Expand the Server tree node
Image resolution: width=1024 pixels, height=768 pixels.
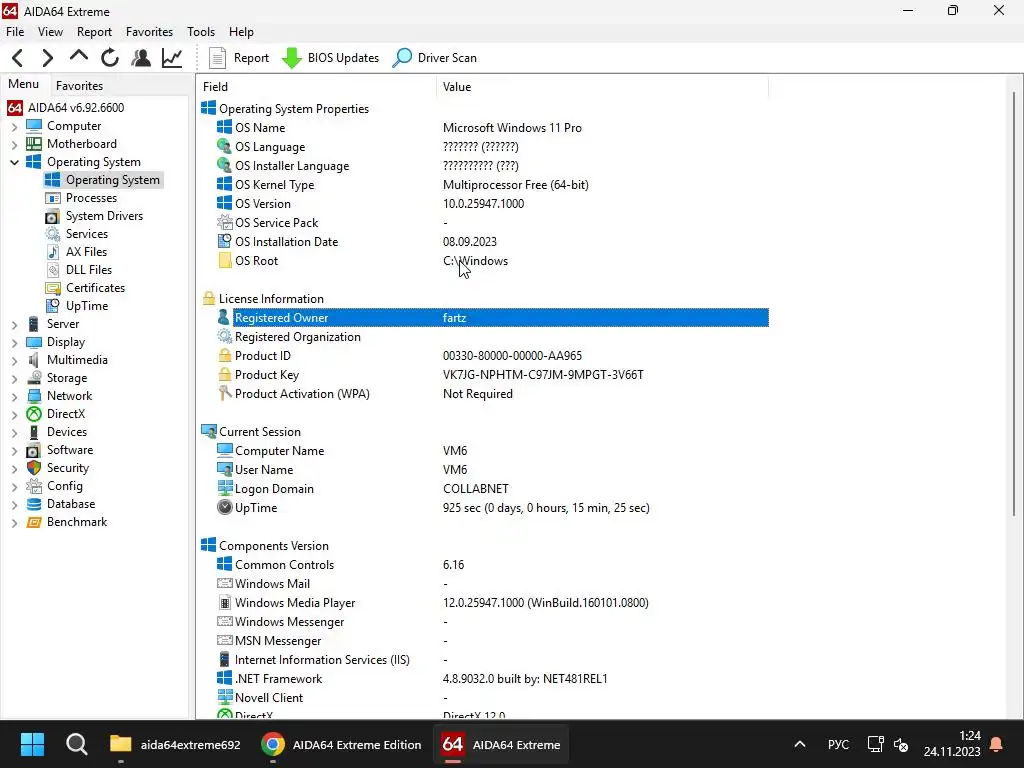tap(14, 324)
